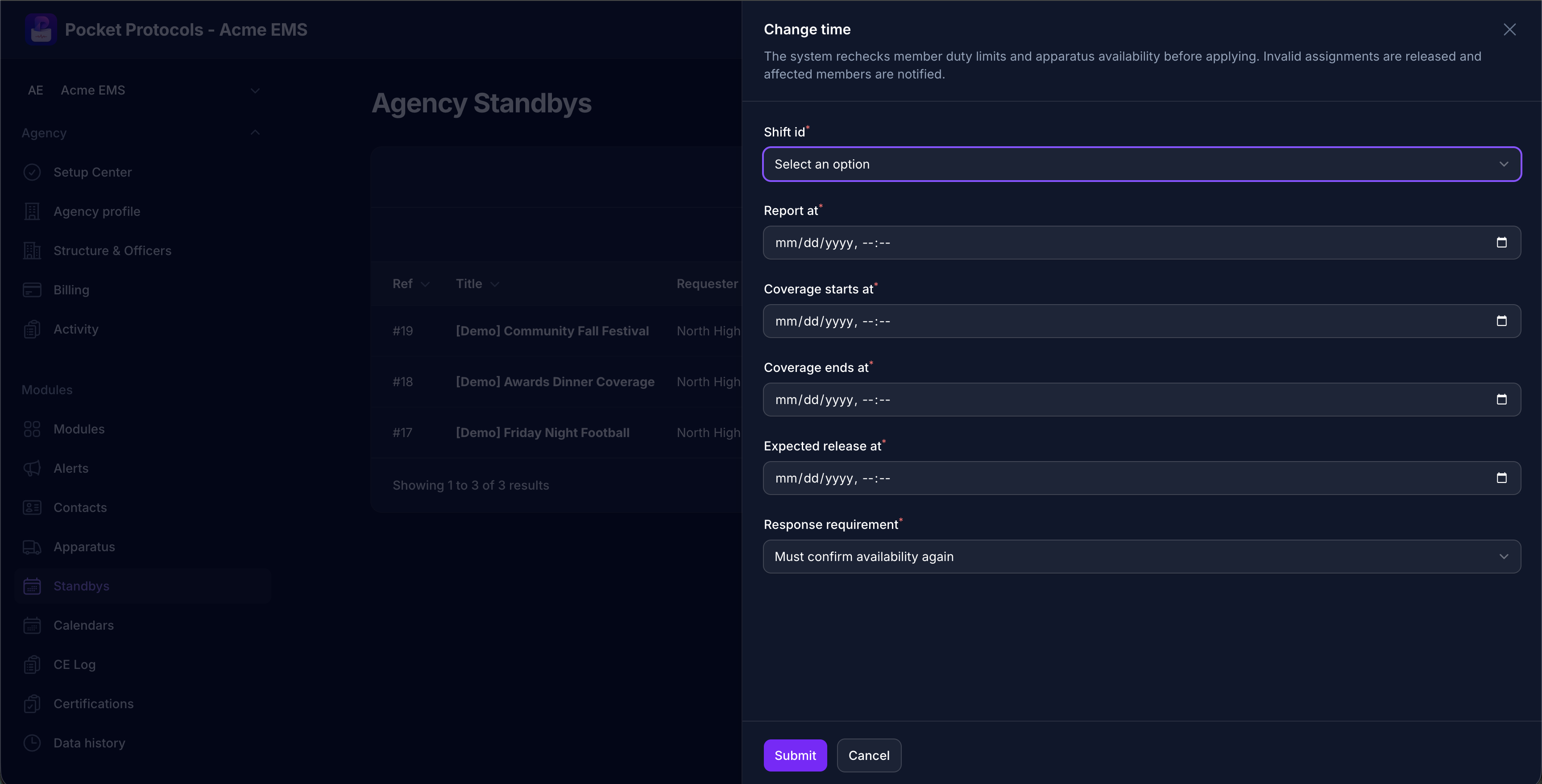Focus the Expected release at field
The width and height of the screenshot is (1542, 784).
(x=1141, y=478)
